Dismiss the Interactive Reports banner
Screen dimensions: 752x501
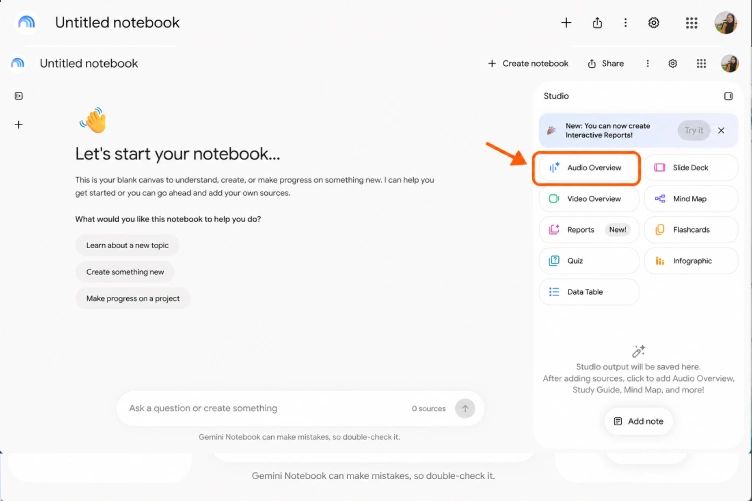721,130
